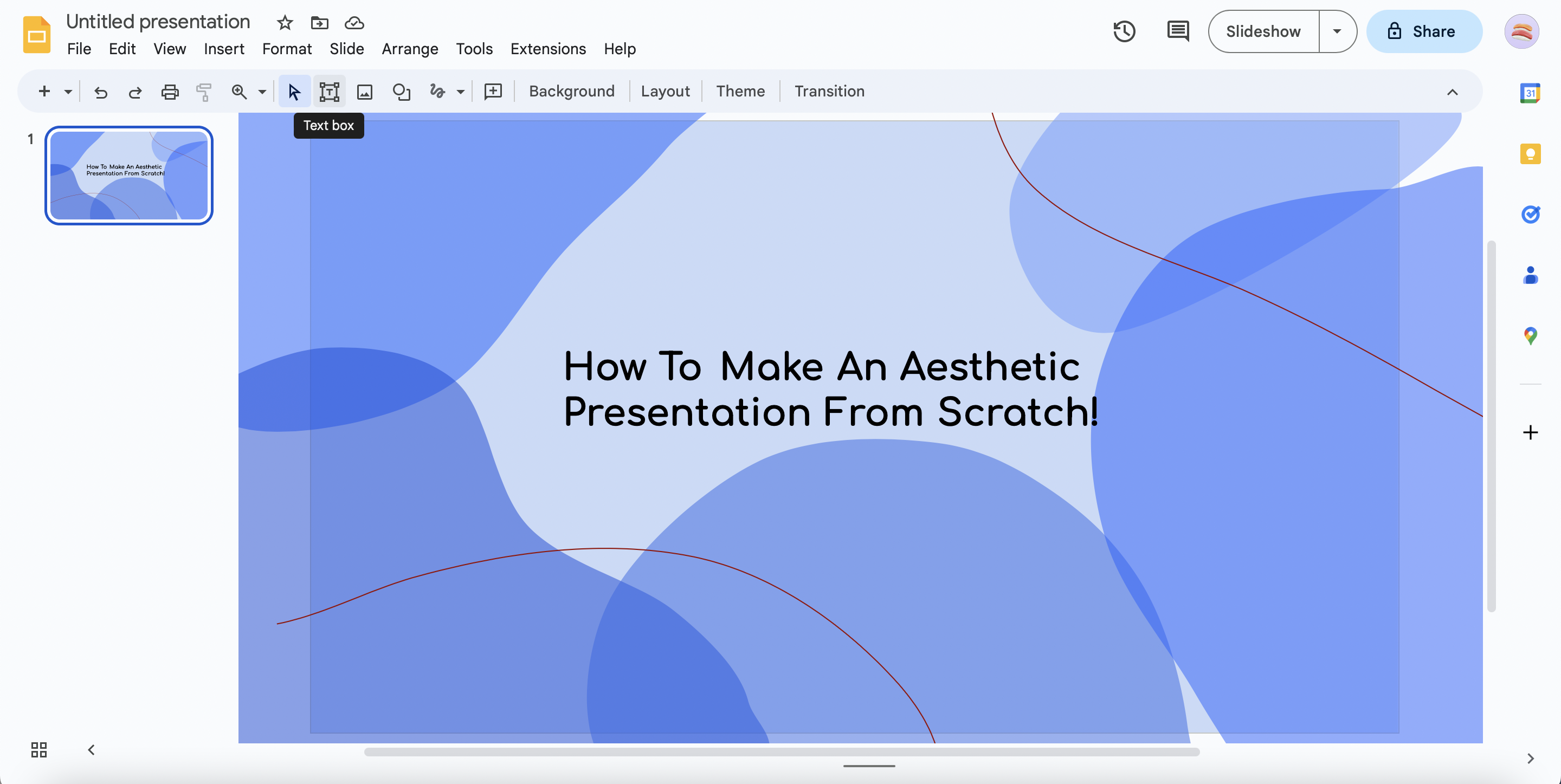1561x784 pixels.
Task: Star the Untitled presentation
Action: (284, 23)
